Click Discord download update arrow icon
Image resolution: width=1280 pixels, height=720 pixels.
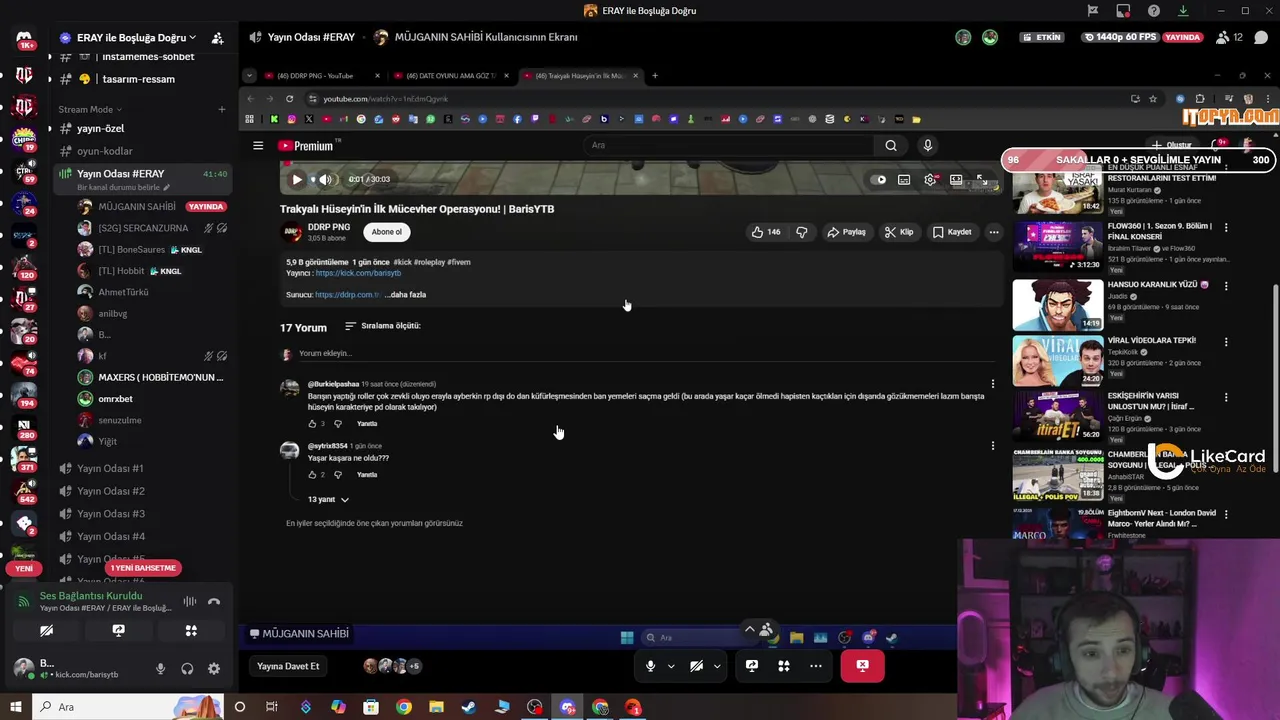1183,11
